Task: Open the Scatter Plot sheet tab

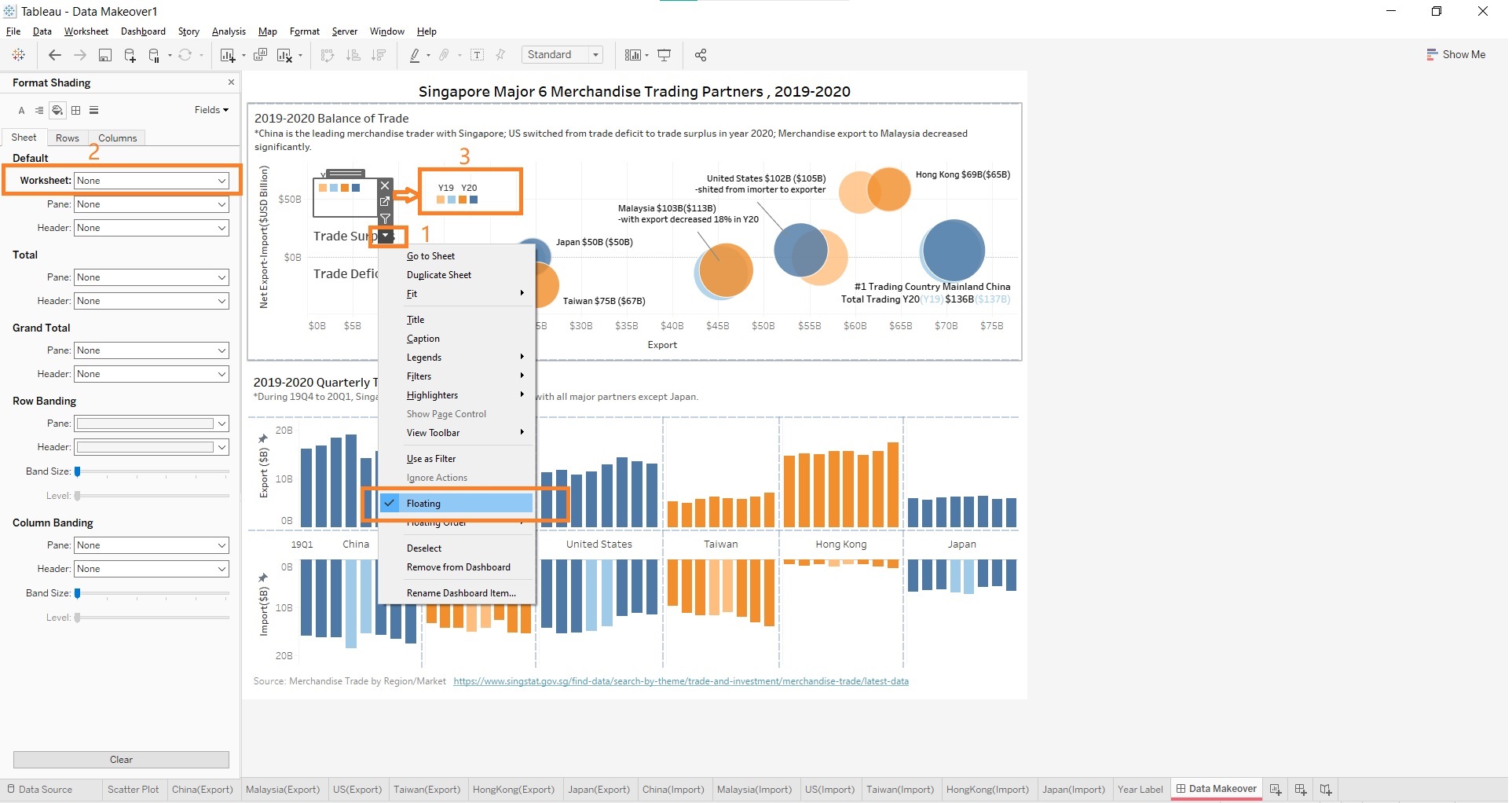Action: [133, 790]
